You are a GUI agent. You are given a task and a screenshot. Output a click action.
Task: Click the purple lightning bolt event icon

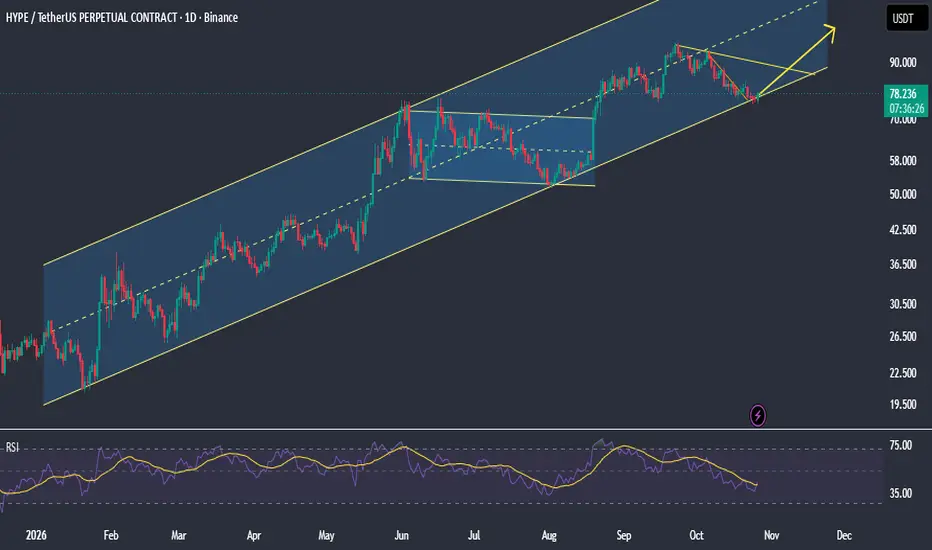coord(757,415)
